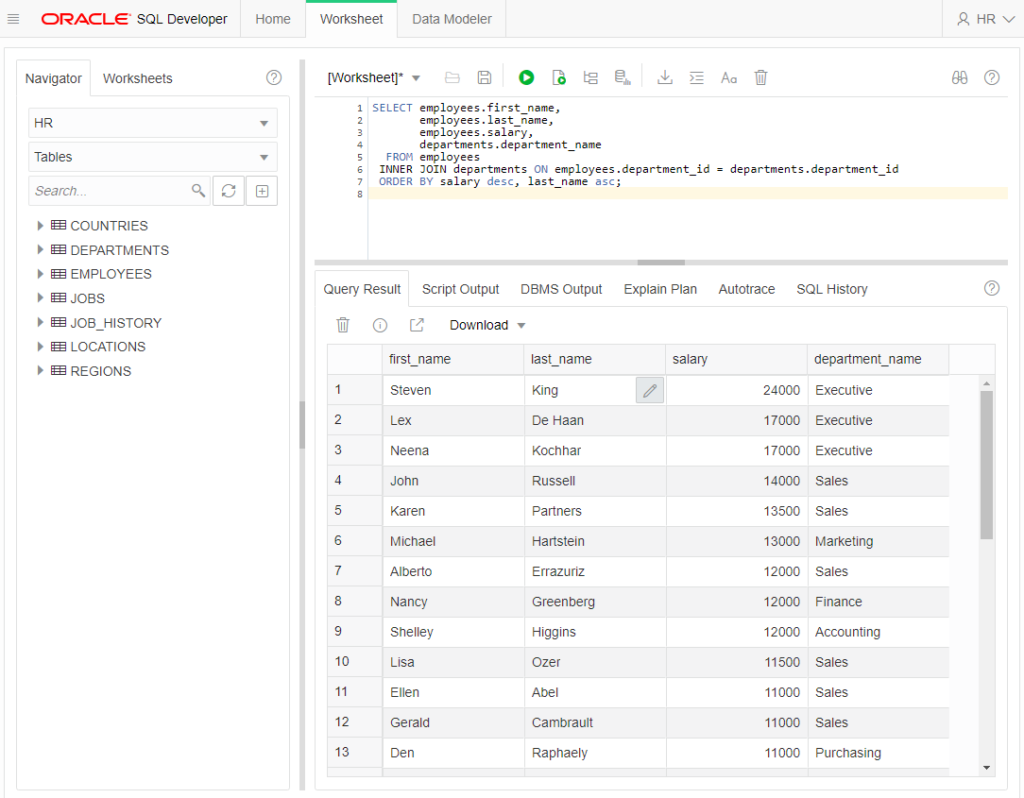Image resolution: width=1024 pixels, height=798 pixels.
Task: Open the HR user menu
Action: tap(983, 19)
